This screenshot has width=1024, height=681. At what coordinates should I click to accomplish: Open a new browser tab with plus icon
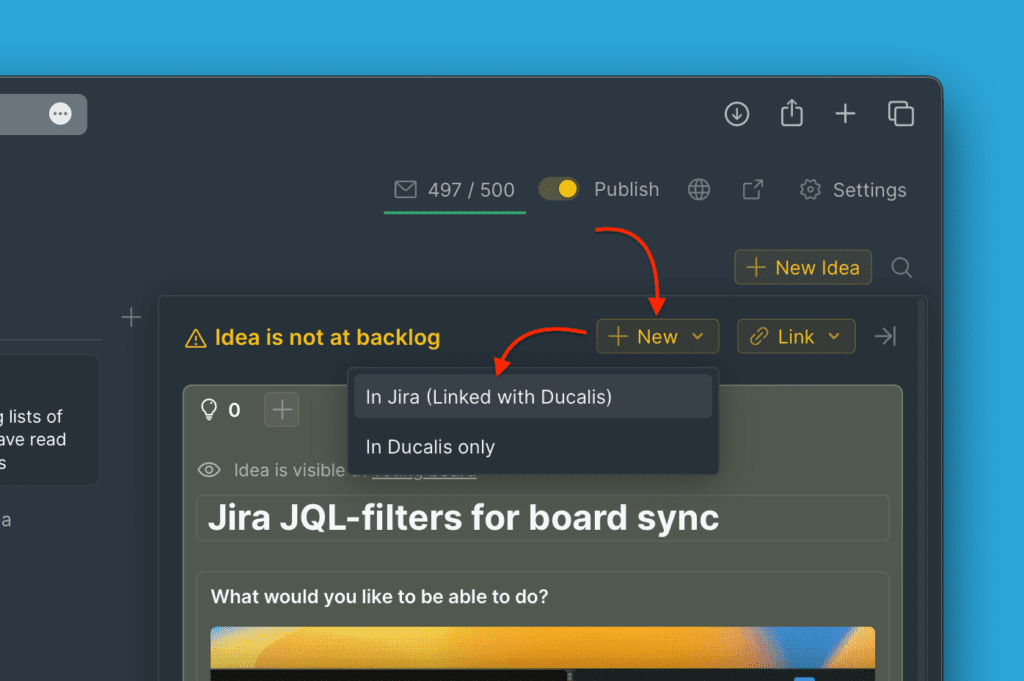[x=845, y=114]
